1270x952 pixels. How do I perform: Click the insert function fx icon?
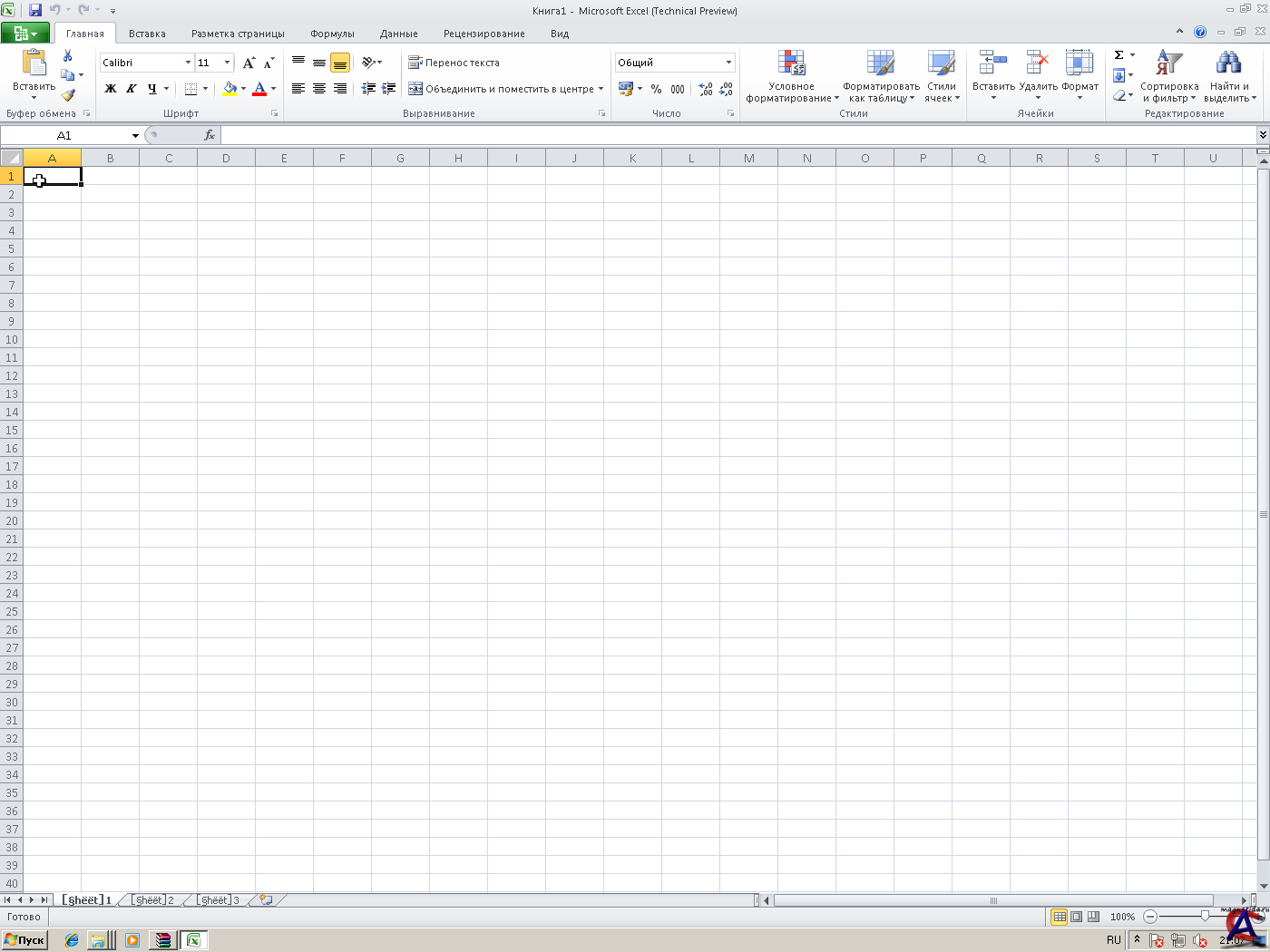point(210,135)
